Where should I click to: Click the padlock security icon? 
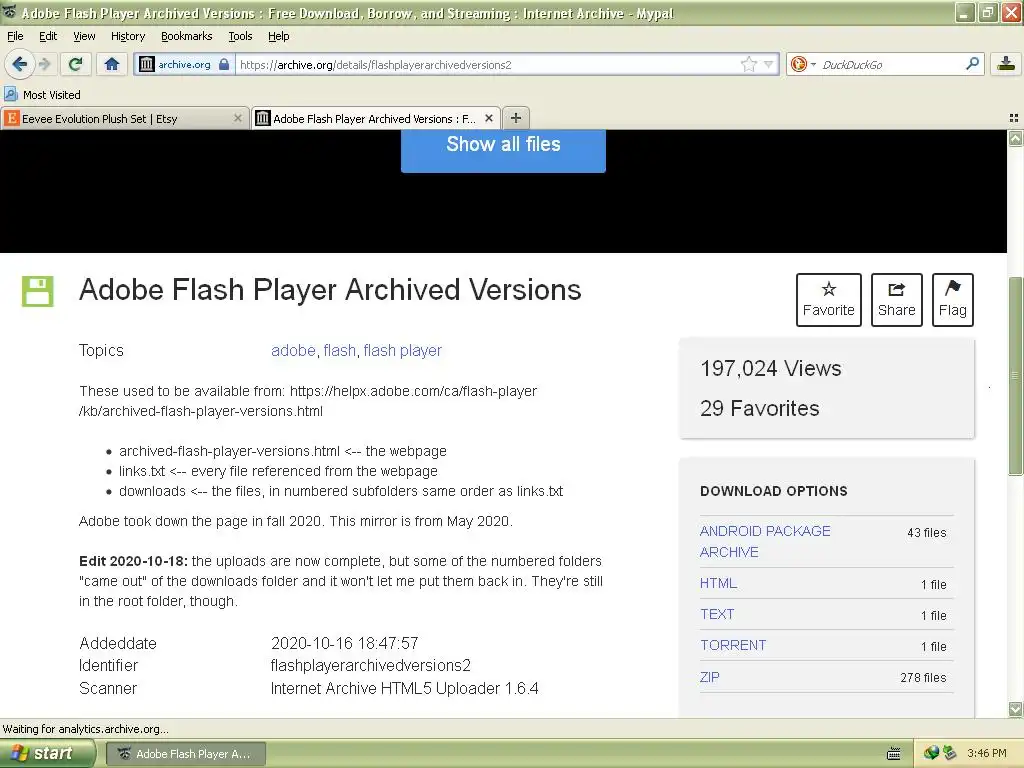(224, 64)
